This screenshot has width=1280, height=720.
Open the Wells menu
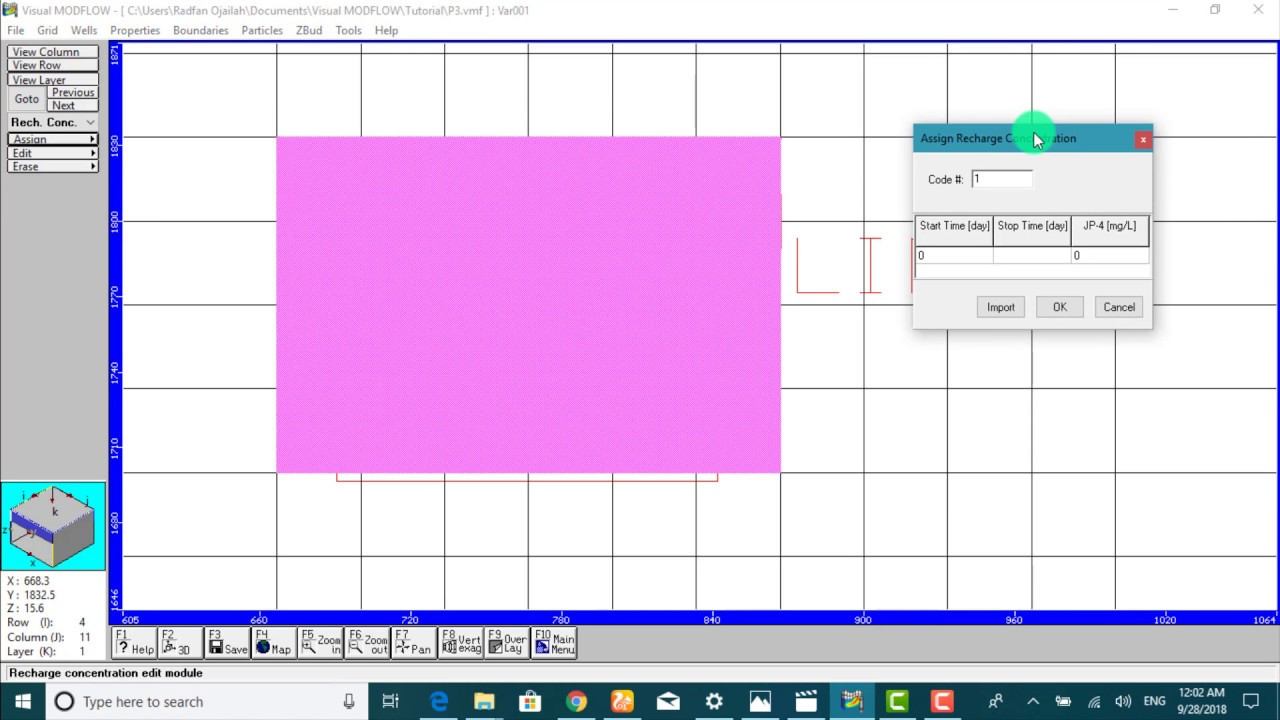[x=84, y=30]
